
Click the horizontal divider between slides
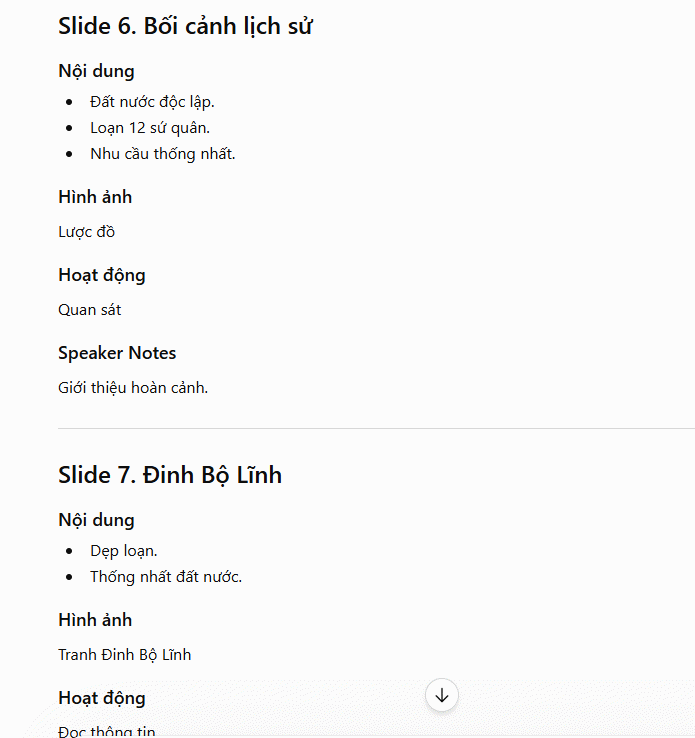pos(376,428)
